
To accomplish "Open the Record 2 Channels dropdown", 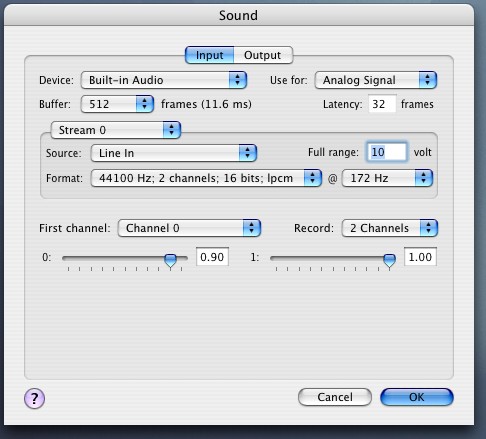I will [390, 228].
